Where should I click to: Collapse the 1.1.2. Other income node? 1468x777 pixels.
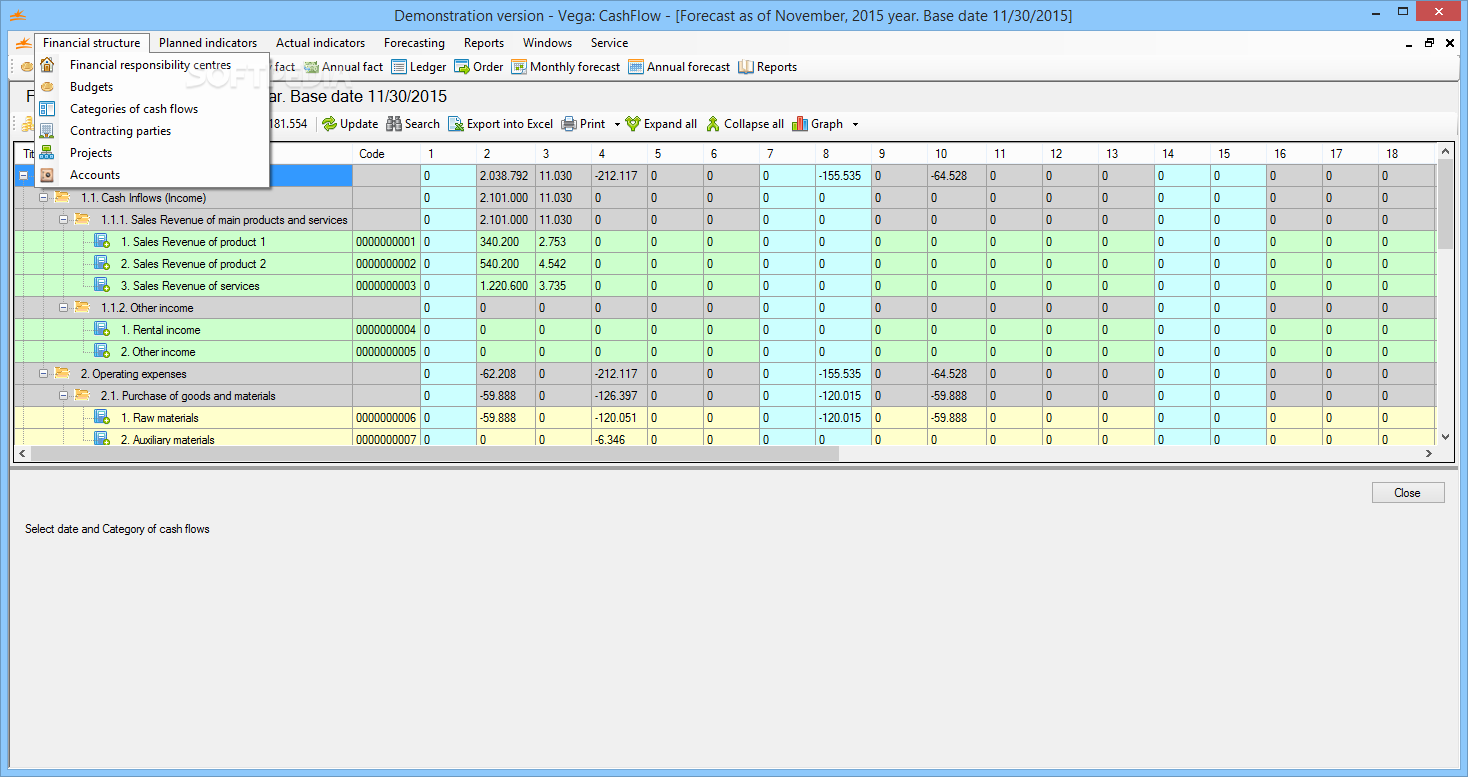pyautogui.click(x=64, y=308)
